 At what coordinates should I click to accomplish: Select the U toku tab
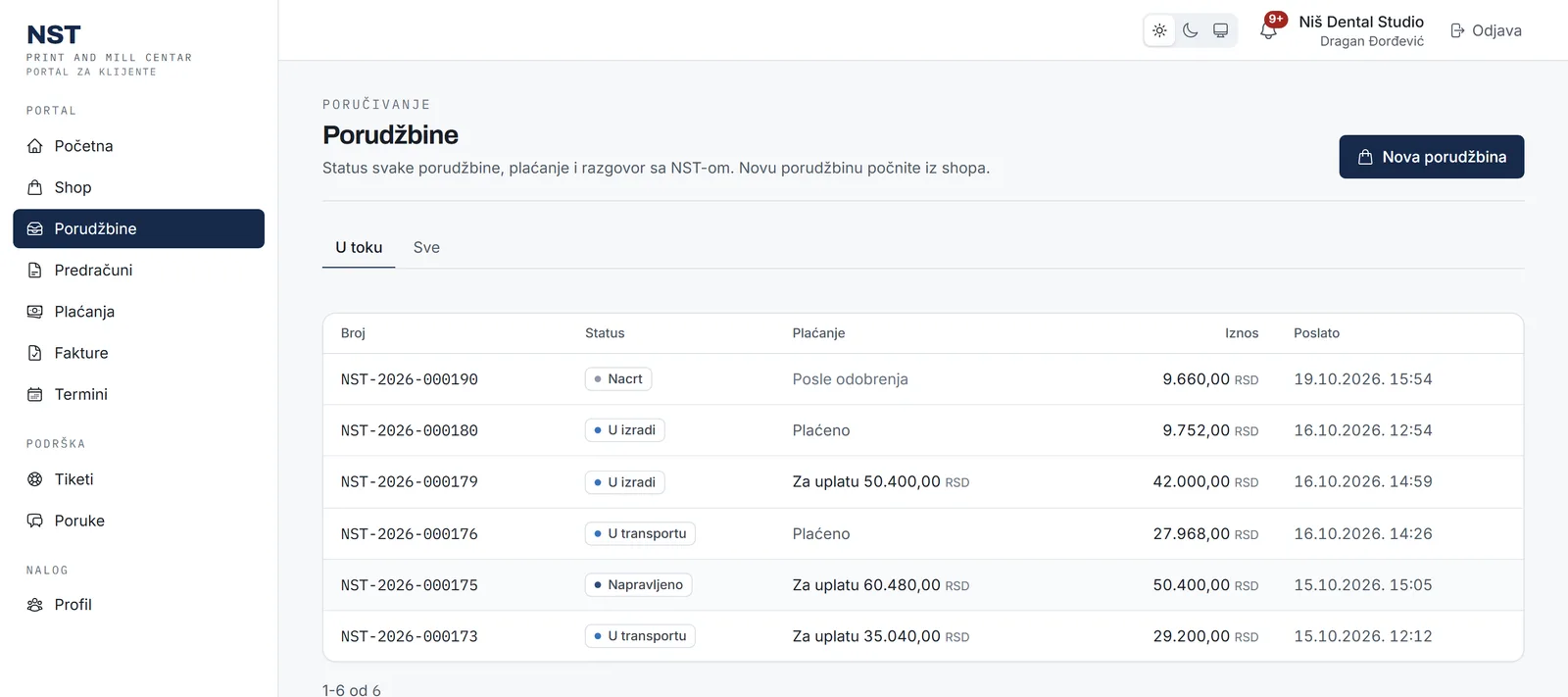pyautogui.click(x=359, y=248)
